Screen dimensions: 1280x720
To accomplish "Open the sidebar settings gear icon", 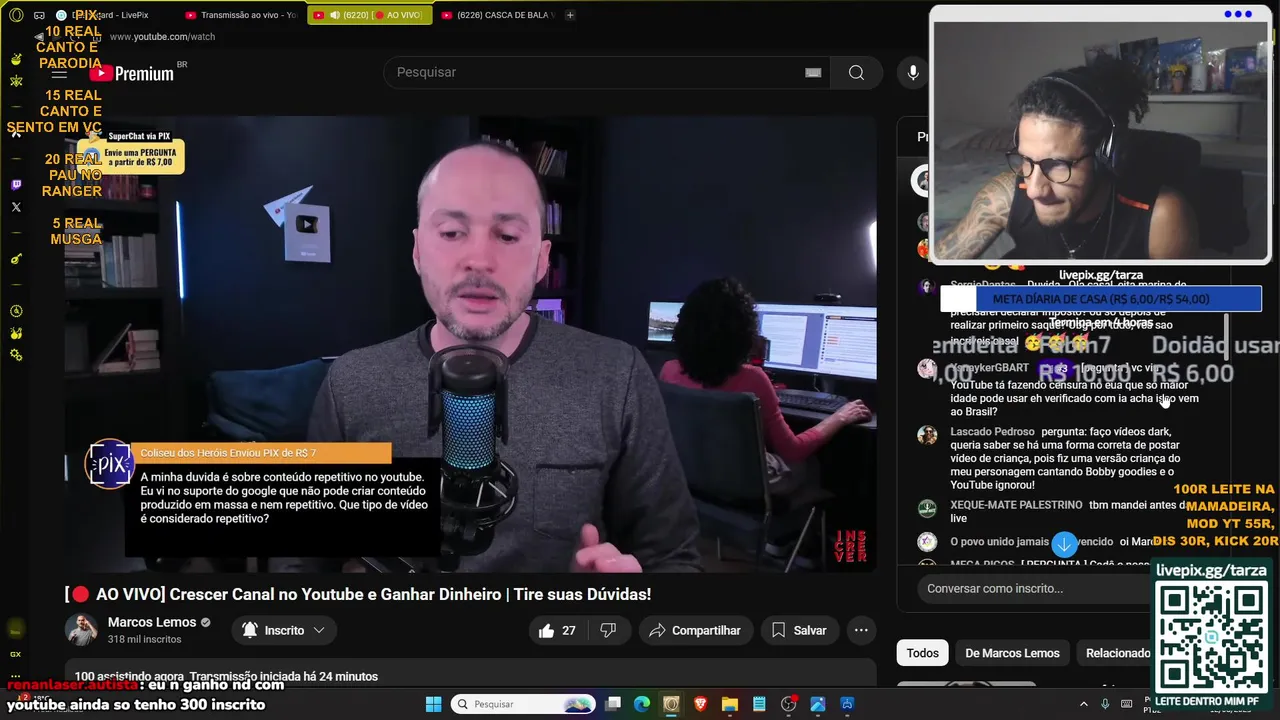I will pyautogui.click(x=16, y=355).
